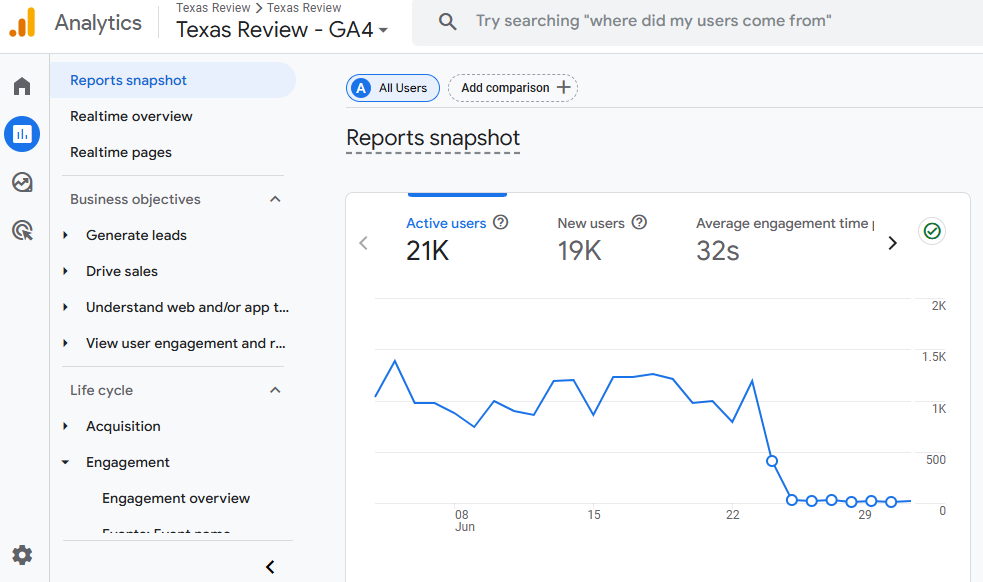Click the blue 'A' segment badge

click(361, 88)
